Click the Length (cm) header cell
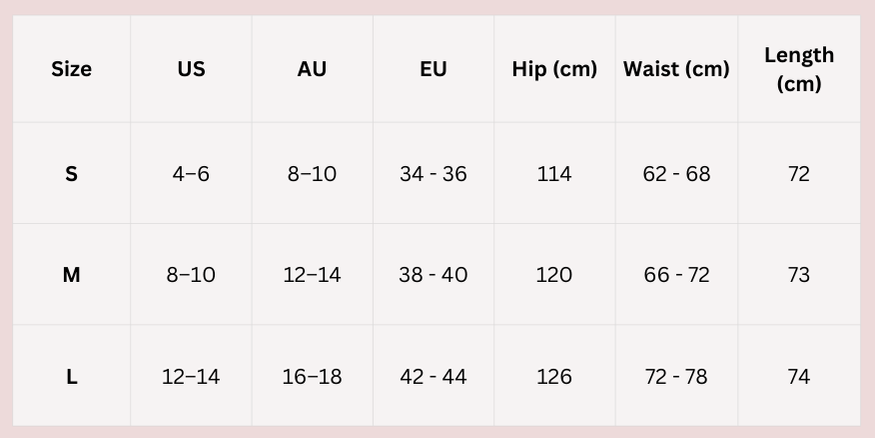Screen dimensions: 875x438 799,69
